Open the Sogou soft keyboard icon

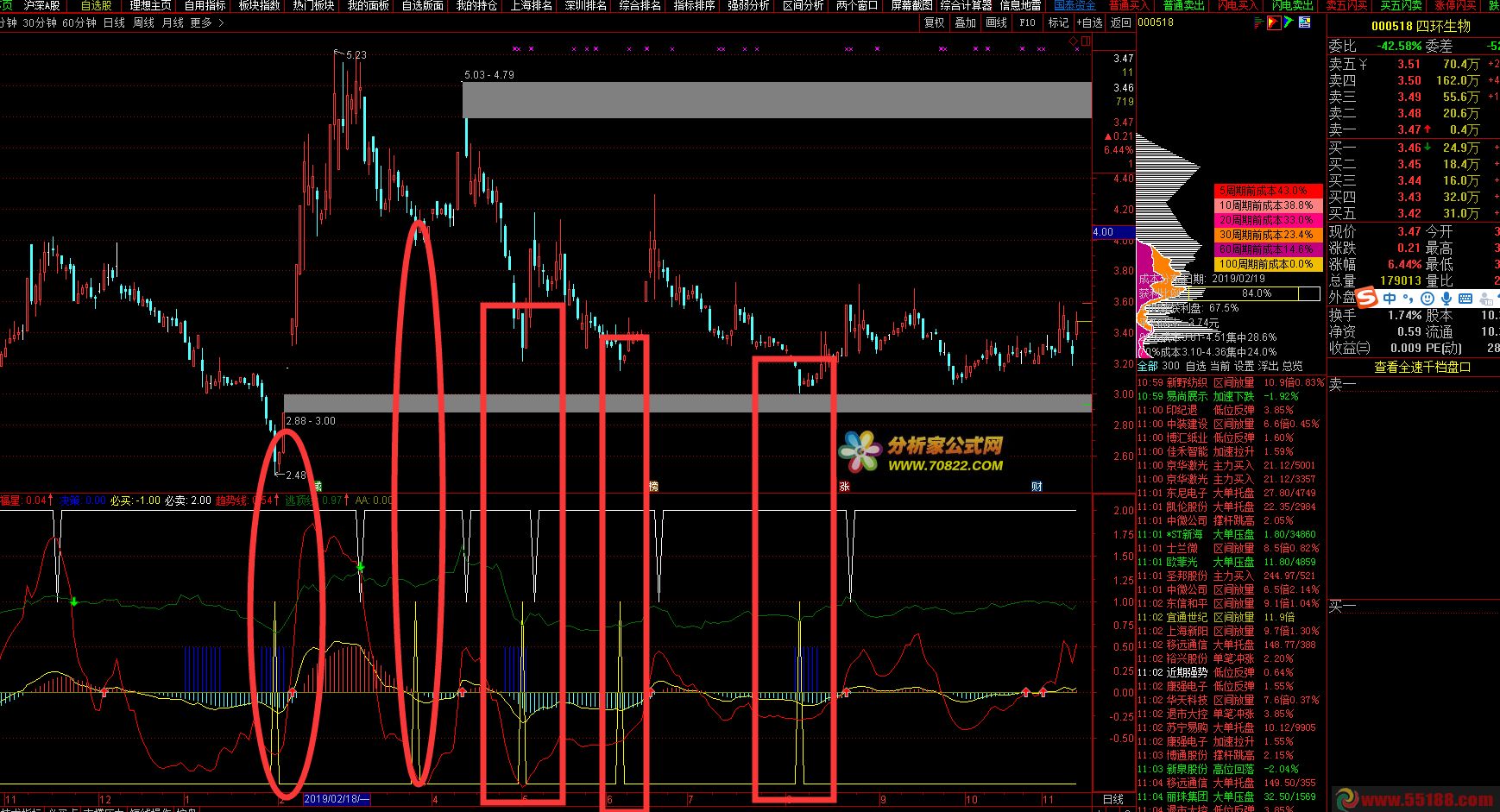[1465, 299]
